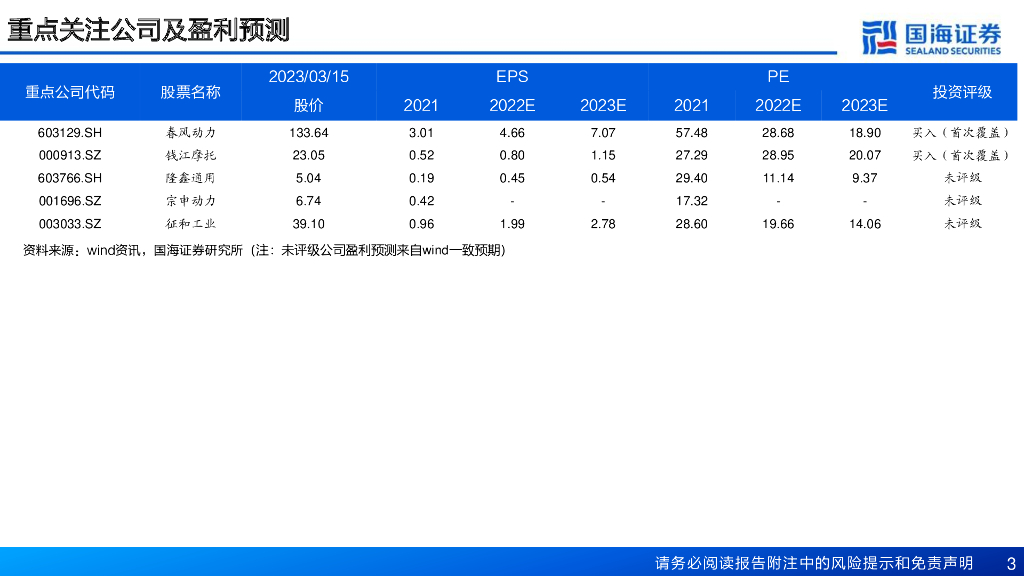Click 钱江摩托 rating 买入（首次覆盖）
The width and height of the screenshot is (1024, 576).
click(x=962, y=155)
